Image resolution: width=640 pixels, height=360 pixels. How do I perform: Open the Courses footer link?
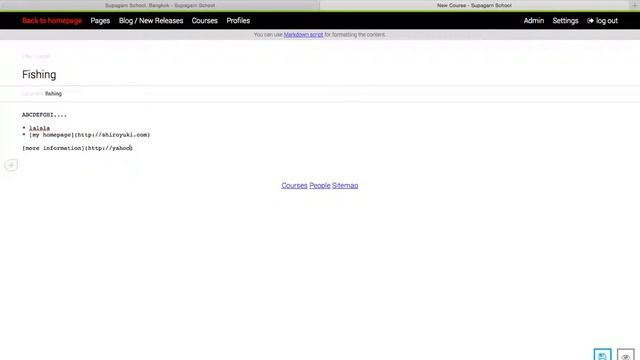294,185
